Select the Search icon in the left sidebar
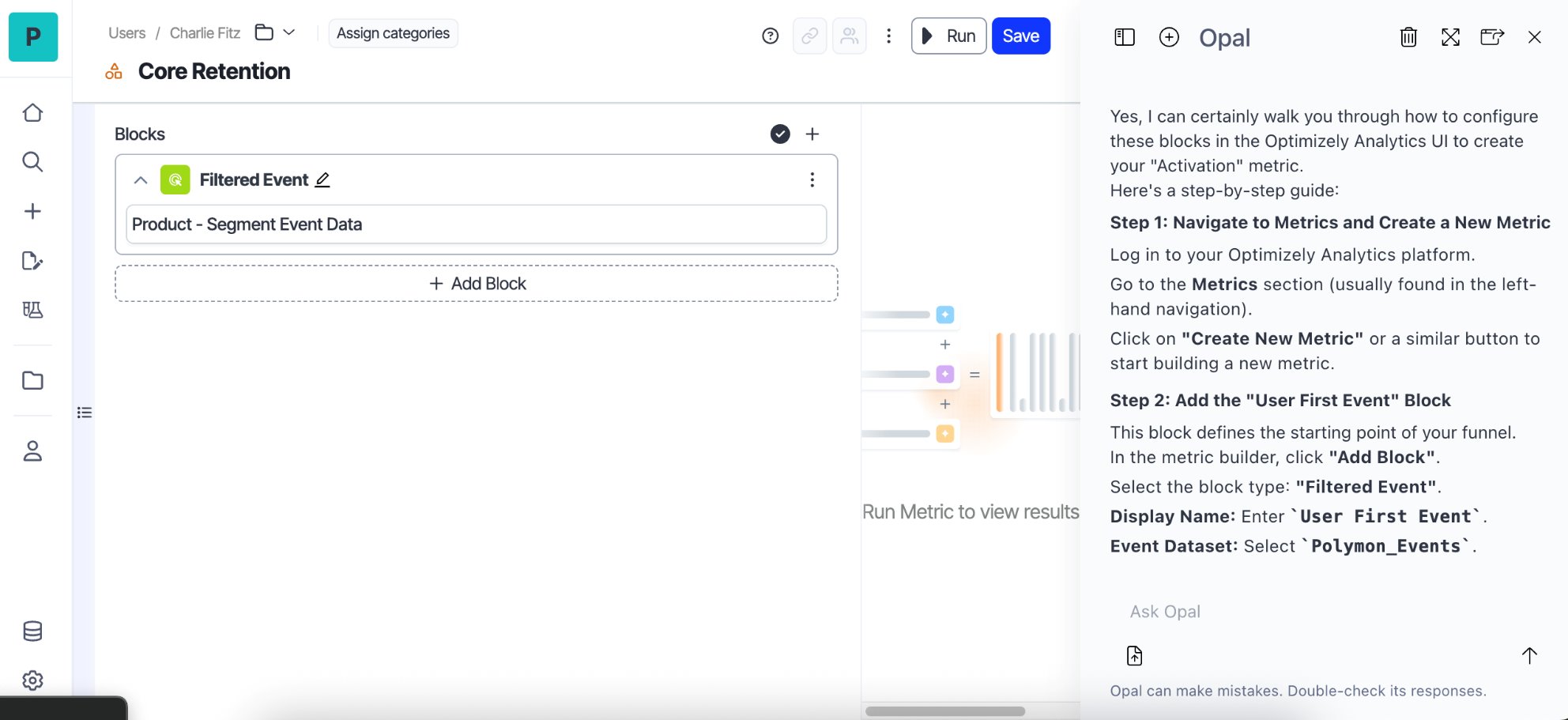Viewport: 1568px width, 720px height. (32, 161)
